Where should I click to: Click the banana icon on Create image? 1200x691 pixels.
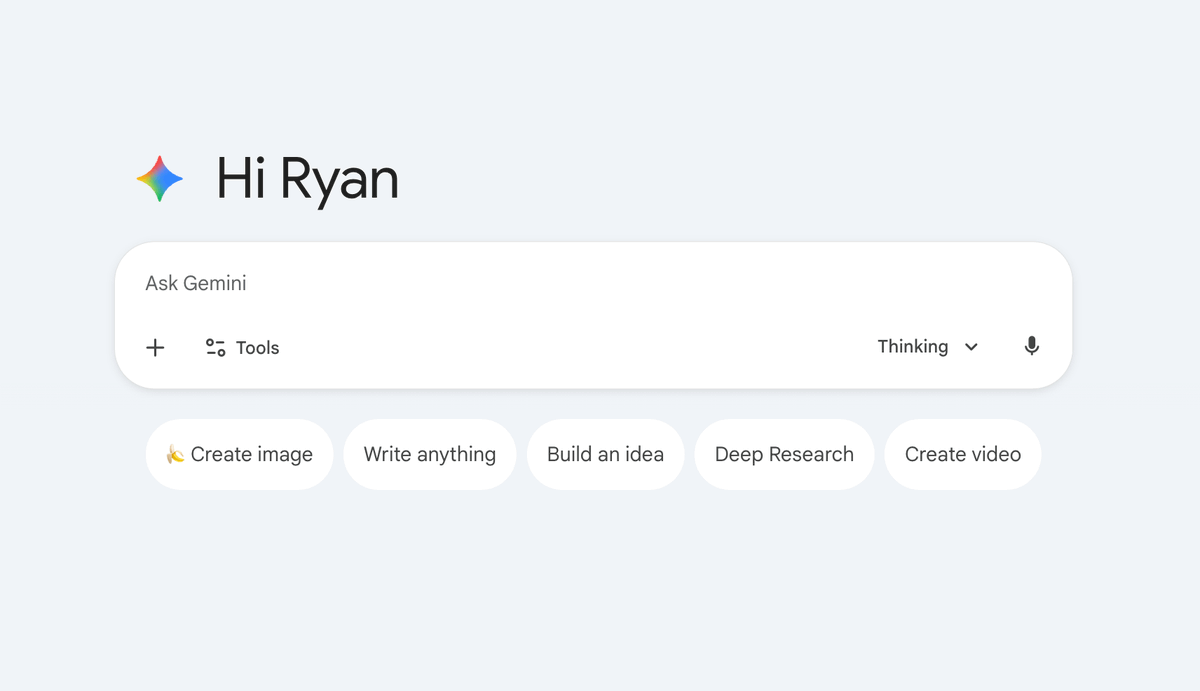click(x=175, y=454)
